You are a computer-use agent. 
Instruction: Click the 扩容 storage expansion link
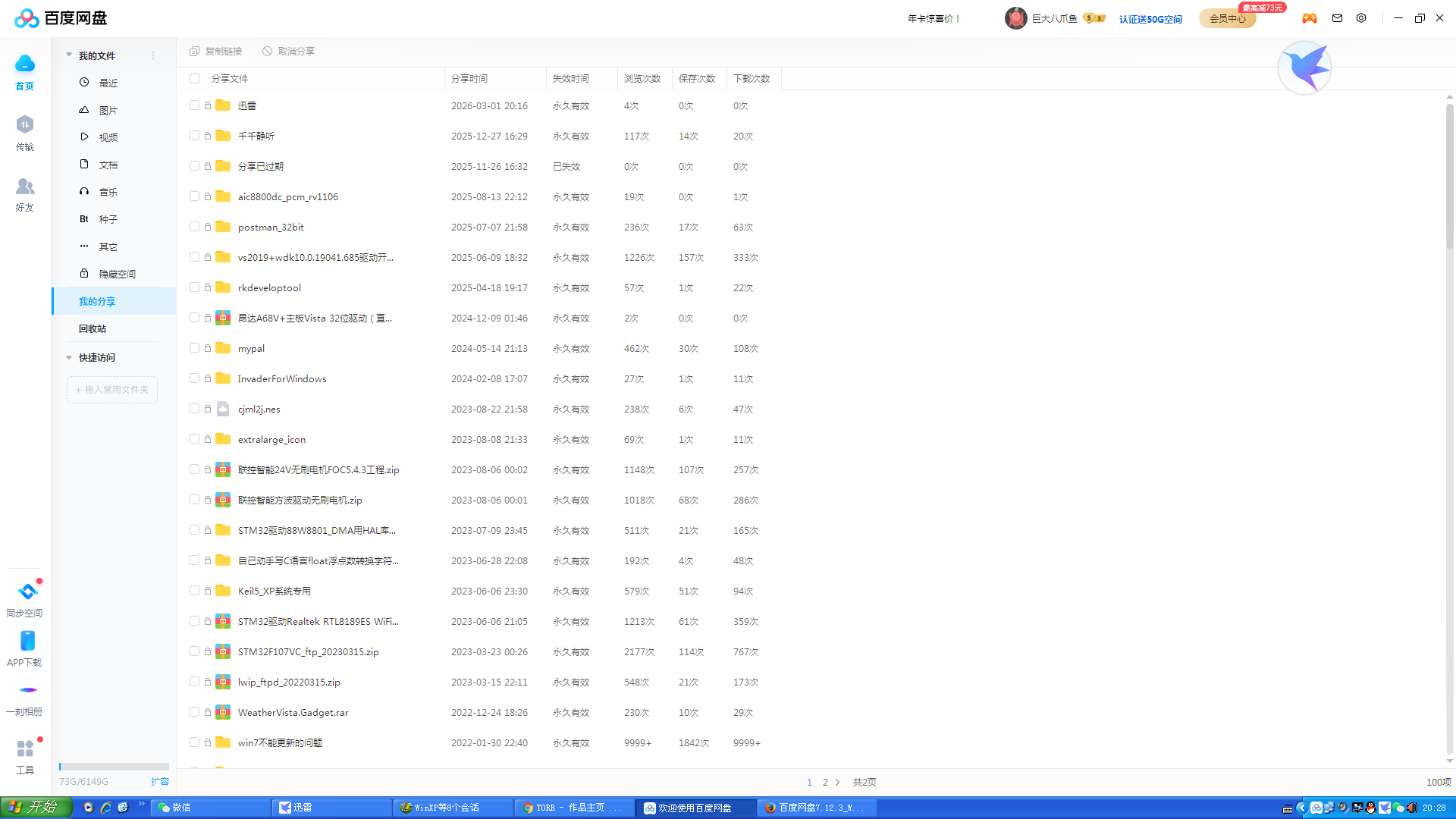(x=159, y=782)
